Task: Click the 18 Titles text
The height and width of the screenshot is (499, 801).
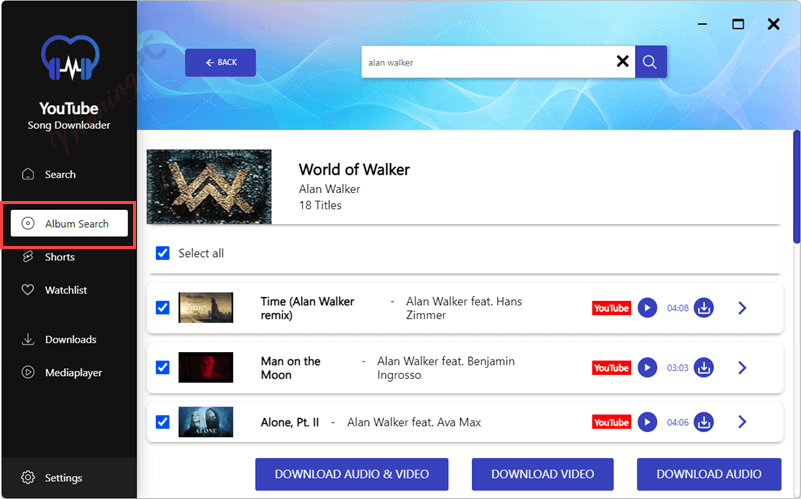Action: (x=320, y=205)
